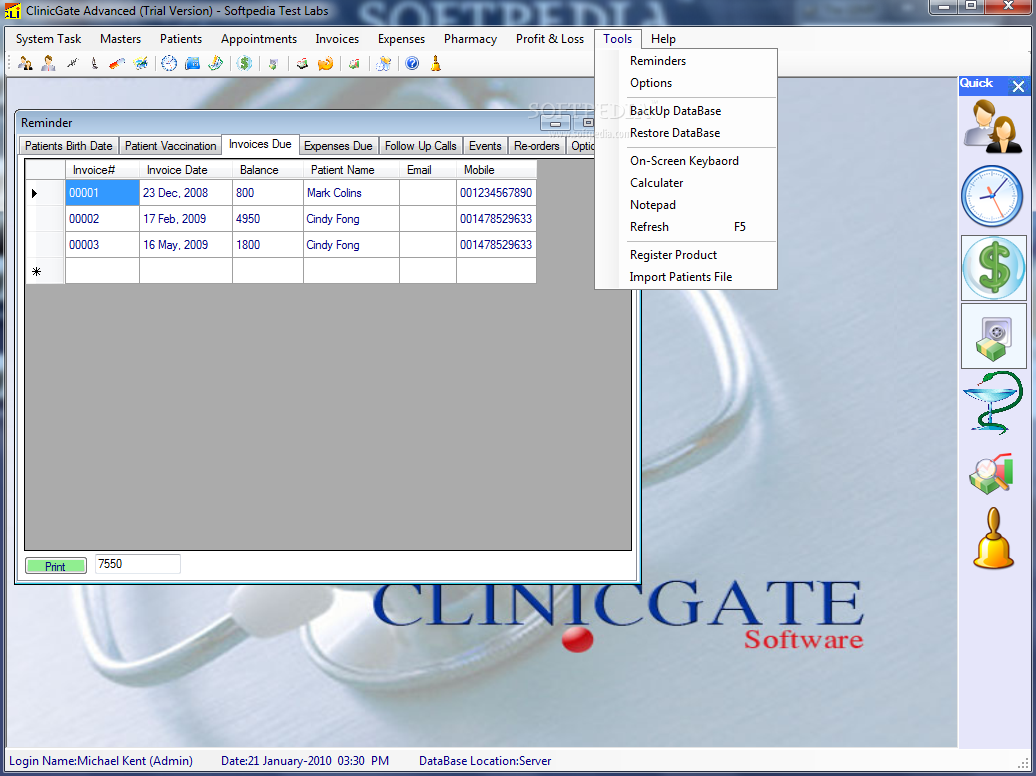This screenshot has width=1036, height=776.
Task: Open Calculater from the Tools menu
Action: [686, 182]
